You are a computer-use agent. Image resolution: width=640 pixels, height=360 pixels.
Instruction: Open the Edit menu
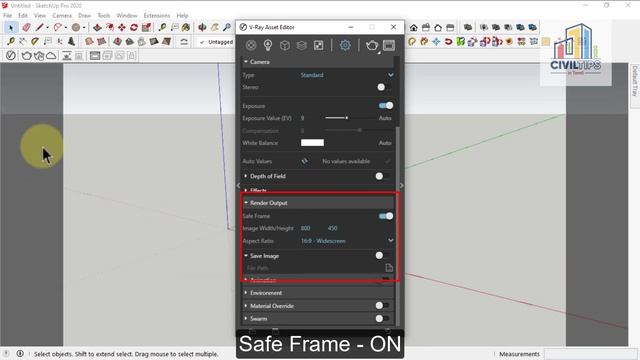point(23,16)
